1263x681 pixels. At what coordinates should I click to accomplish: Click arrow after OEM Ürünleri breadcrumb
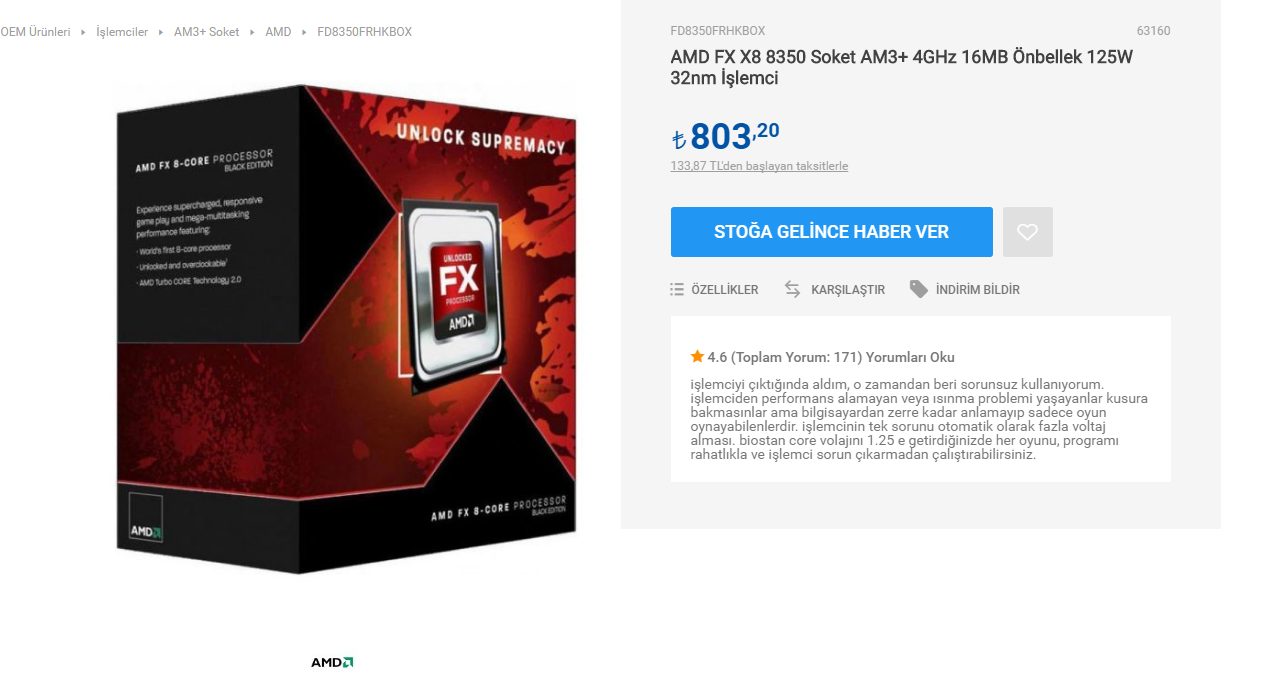(83, 32)
